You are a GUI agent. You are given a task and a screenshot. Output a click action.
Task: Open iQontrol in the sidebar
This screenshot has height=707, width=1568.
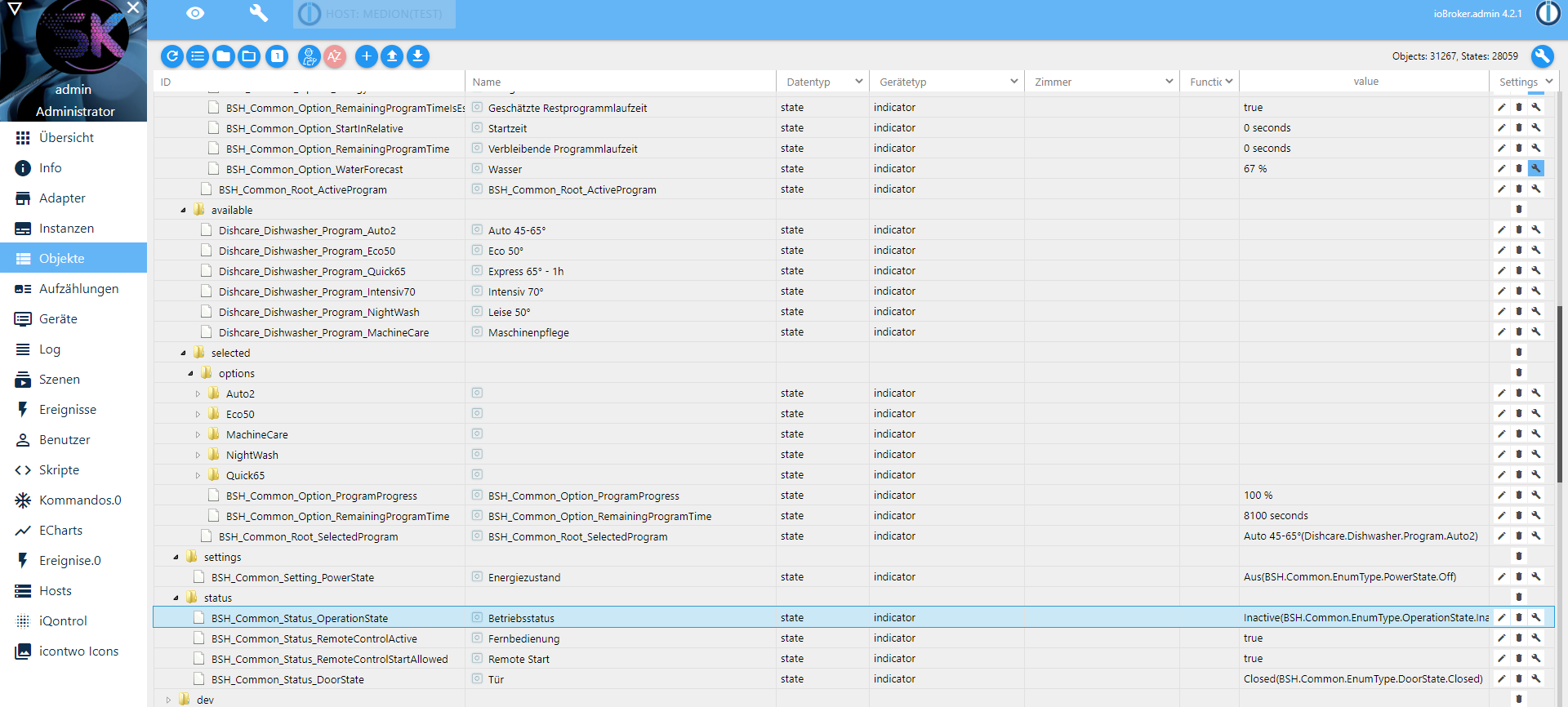(73, 620)
